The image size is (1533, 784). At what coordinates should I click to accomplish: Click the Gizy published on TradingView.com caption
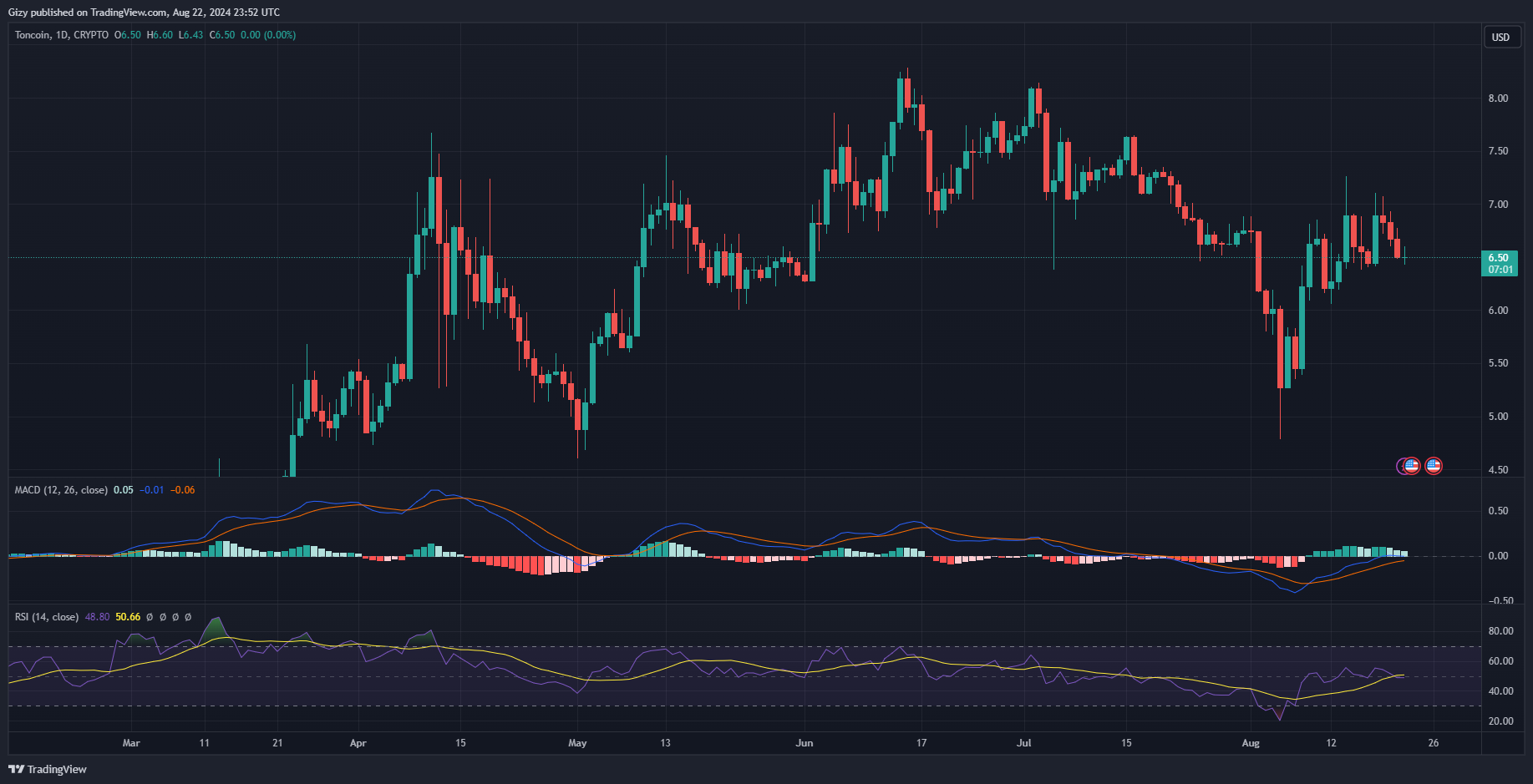click(144, 13)
